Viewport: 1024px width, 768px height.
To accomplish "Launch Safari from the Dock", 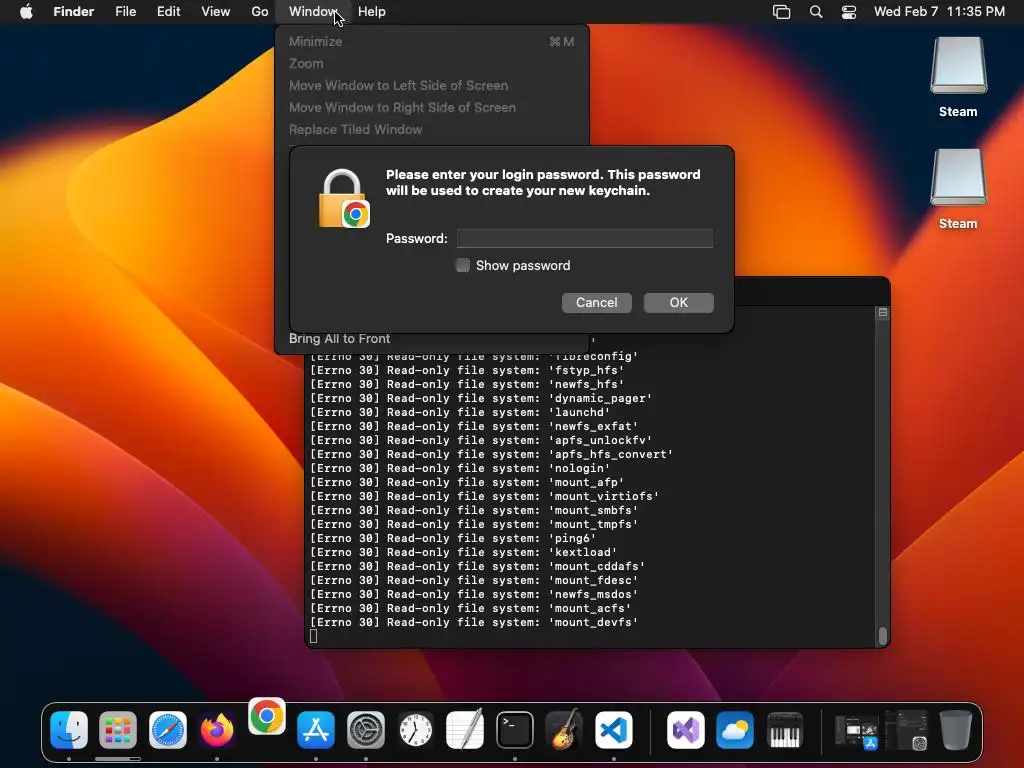I will coord(168,729).
